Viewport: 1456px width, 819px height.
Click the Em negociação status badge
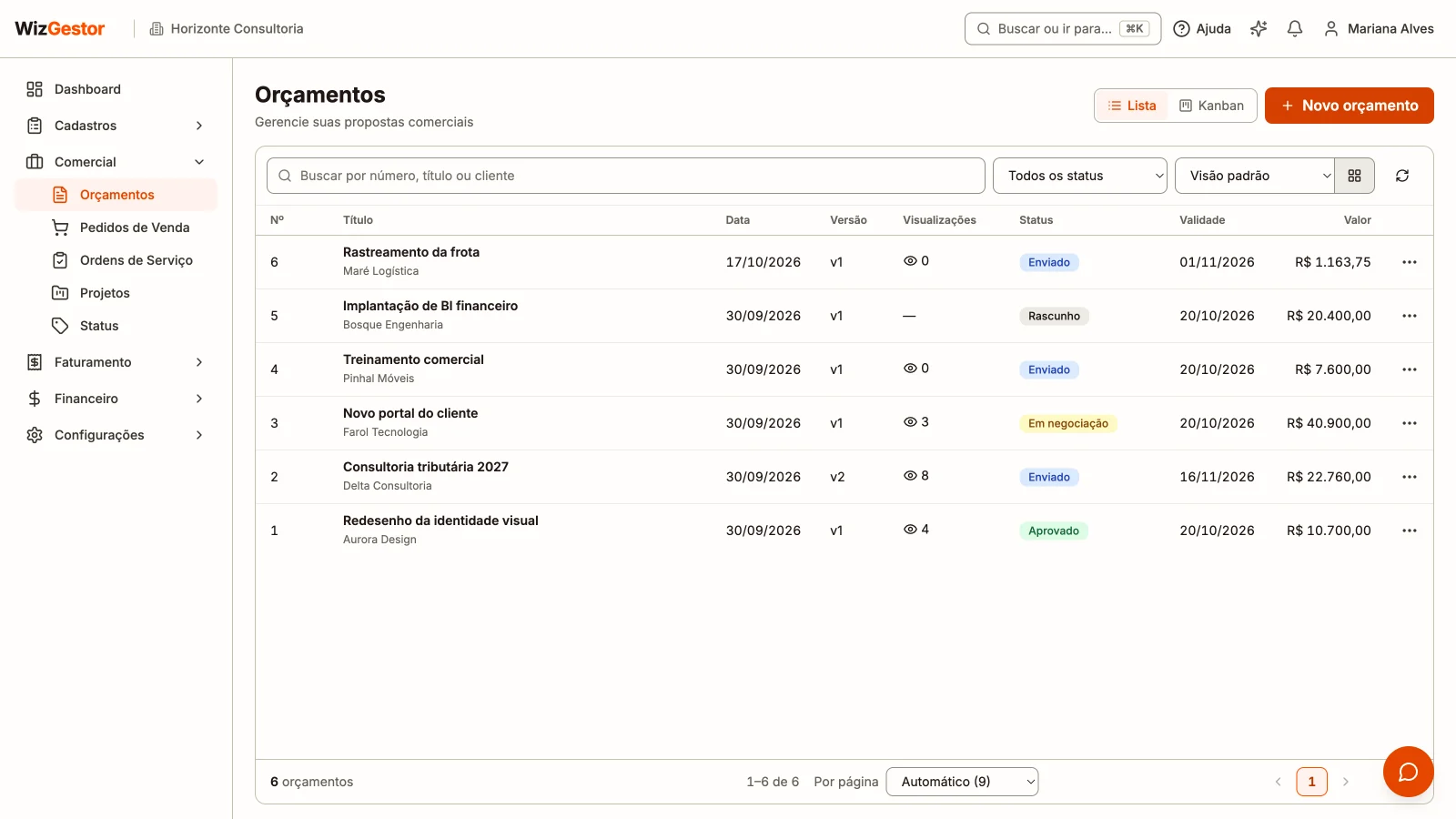[1068, 423]
